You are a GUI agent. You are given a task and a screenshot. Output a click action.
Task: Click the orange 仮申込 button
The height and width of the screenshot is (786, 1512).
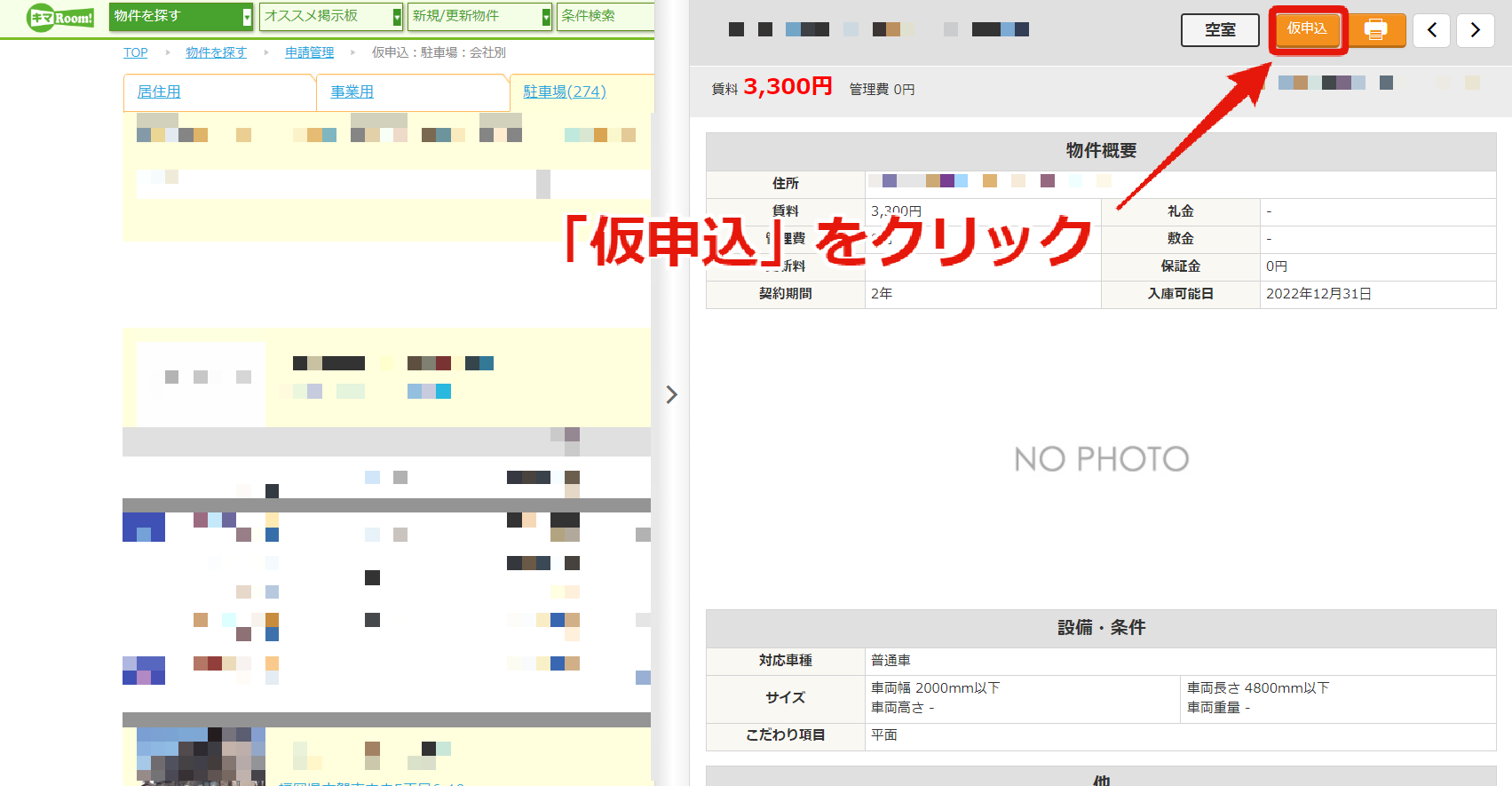pos(1307,29)
